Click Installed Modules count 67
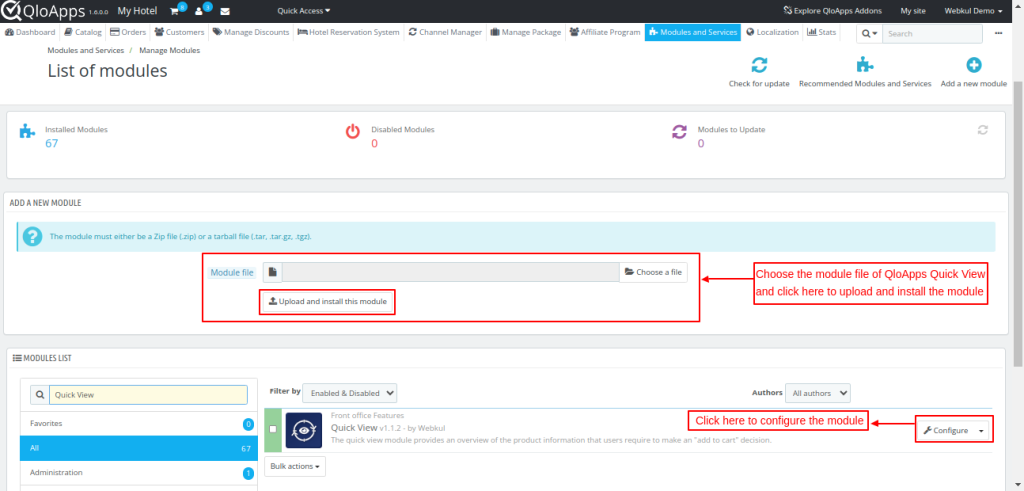The image size is (1024, 491). click(52, 143)
